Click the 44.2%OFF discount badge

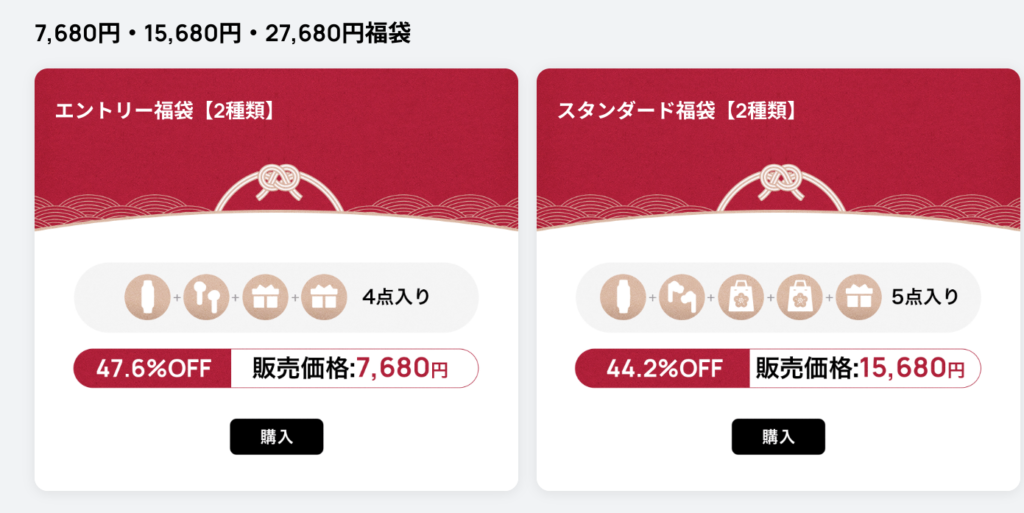tap(662, 369)
